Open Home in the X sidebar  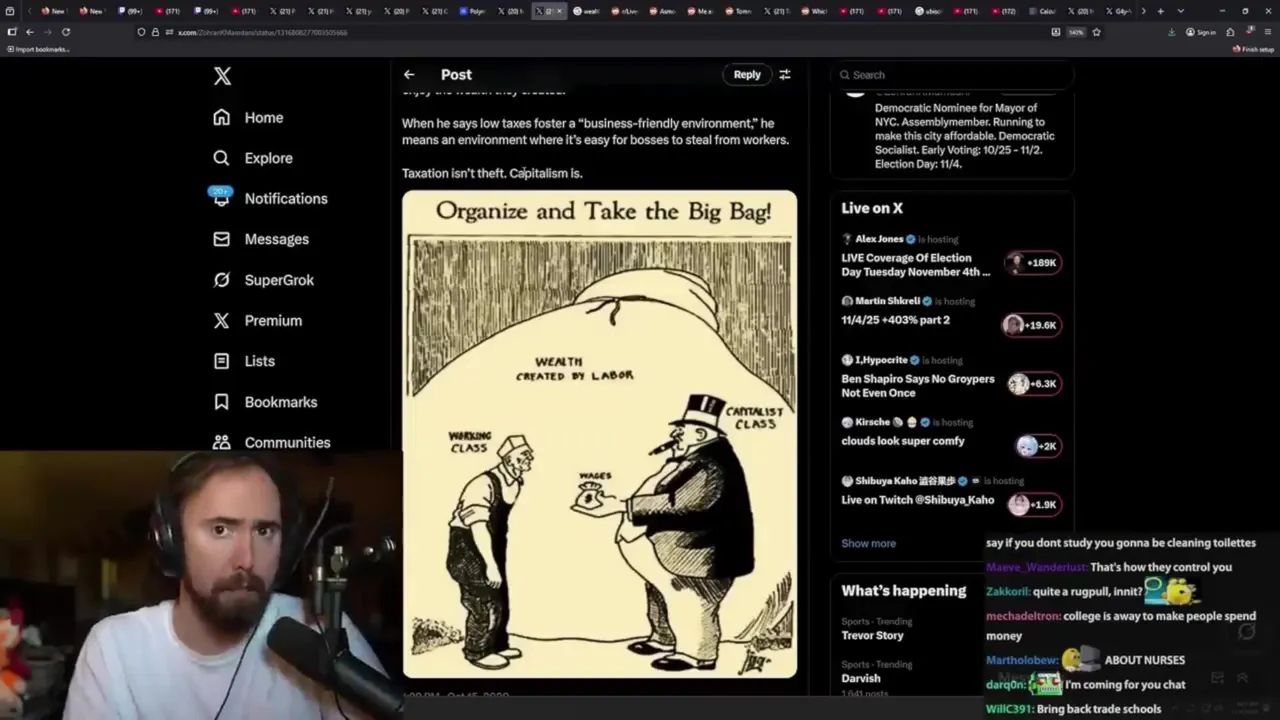point(248,117)
